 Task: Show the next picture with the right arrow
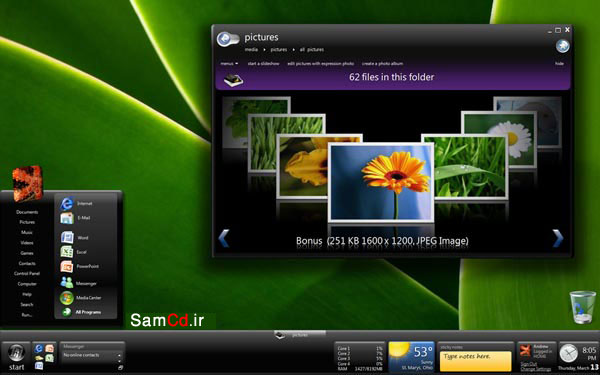(x=558, y=238)
